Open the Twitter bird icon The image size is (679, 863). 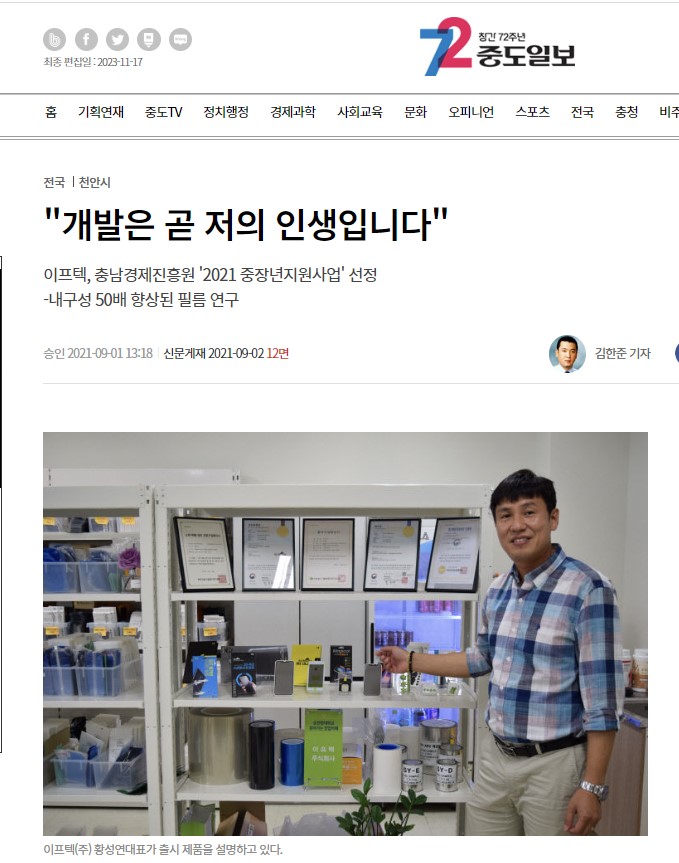coord(117,40)
